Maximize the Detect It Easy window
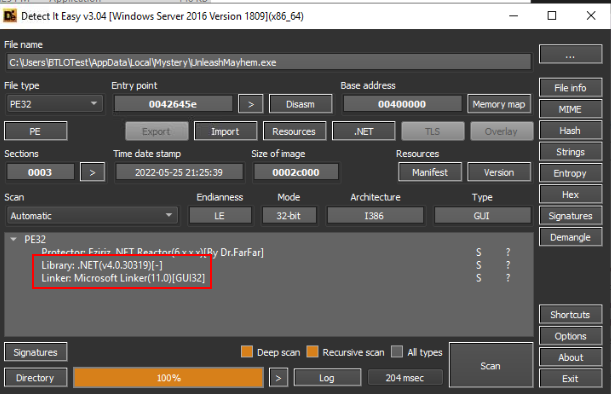The width and height of the screenshot is (611, 394). coord(552,16)
